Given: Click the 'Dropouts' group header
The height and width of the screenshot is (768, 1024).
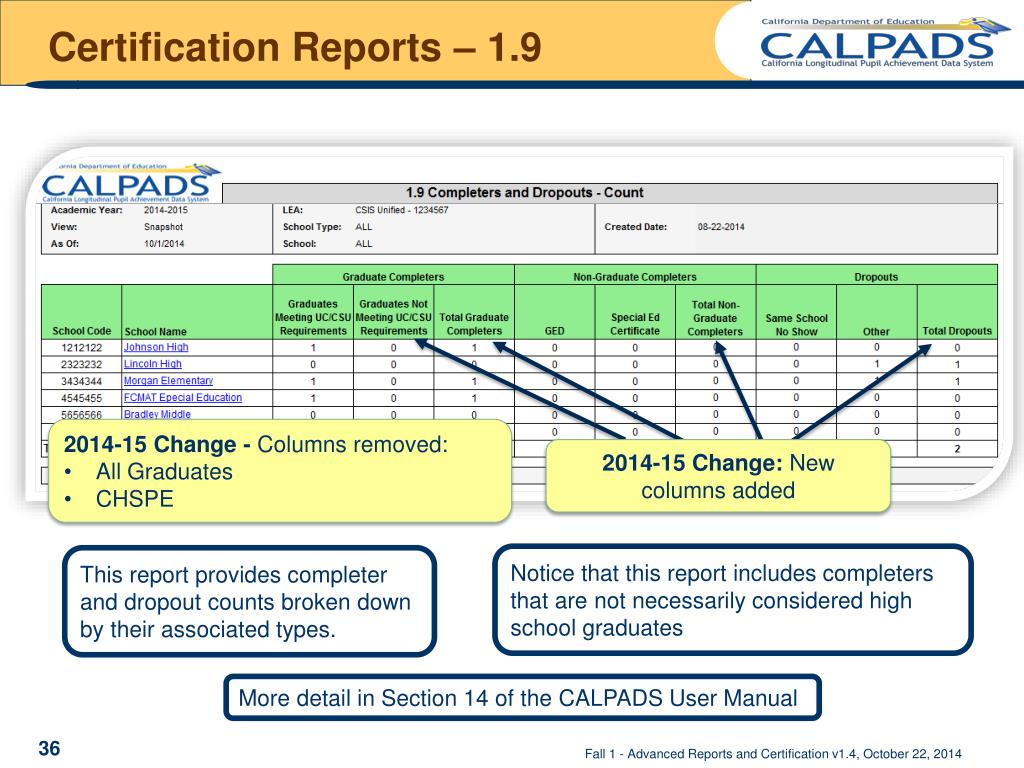Looking at the screenshot, I should tap(876, 277).
